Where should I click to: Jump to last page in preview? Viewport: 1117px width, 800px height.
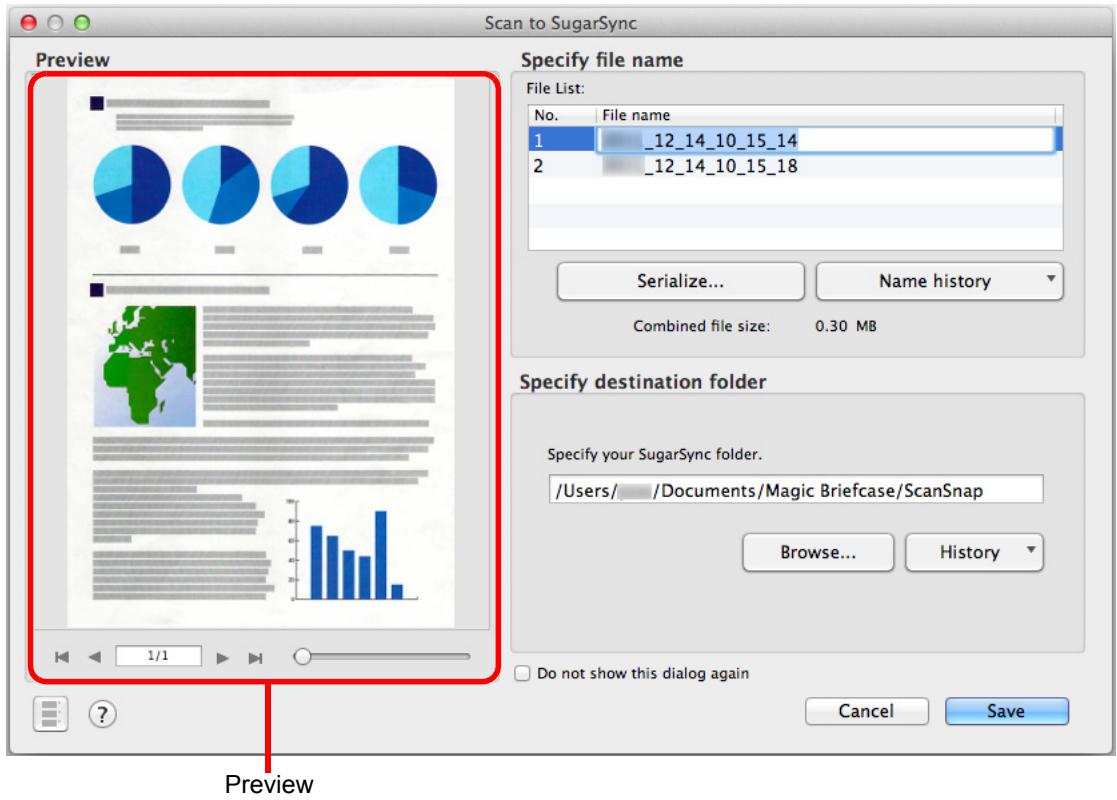coord(255,658)
